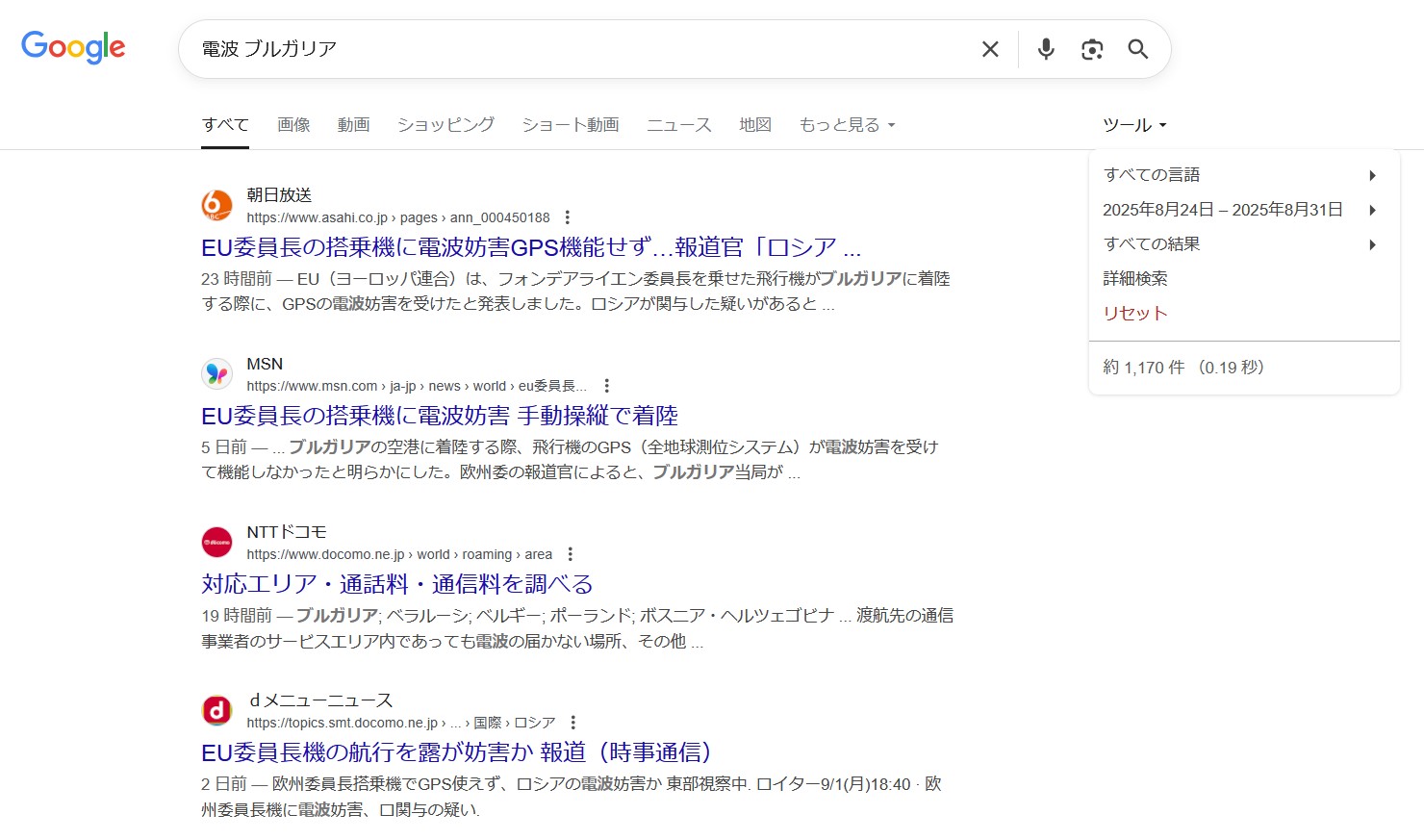This screenshot has width=1424, height=840.
Task: Switch to the 画像 tab
Action: 293,125
